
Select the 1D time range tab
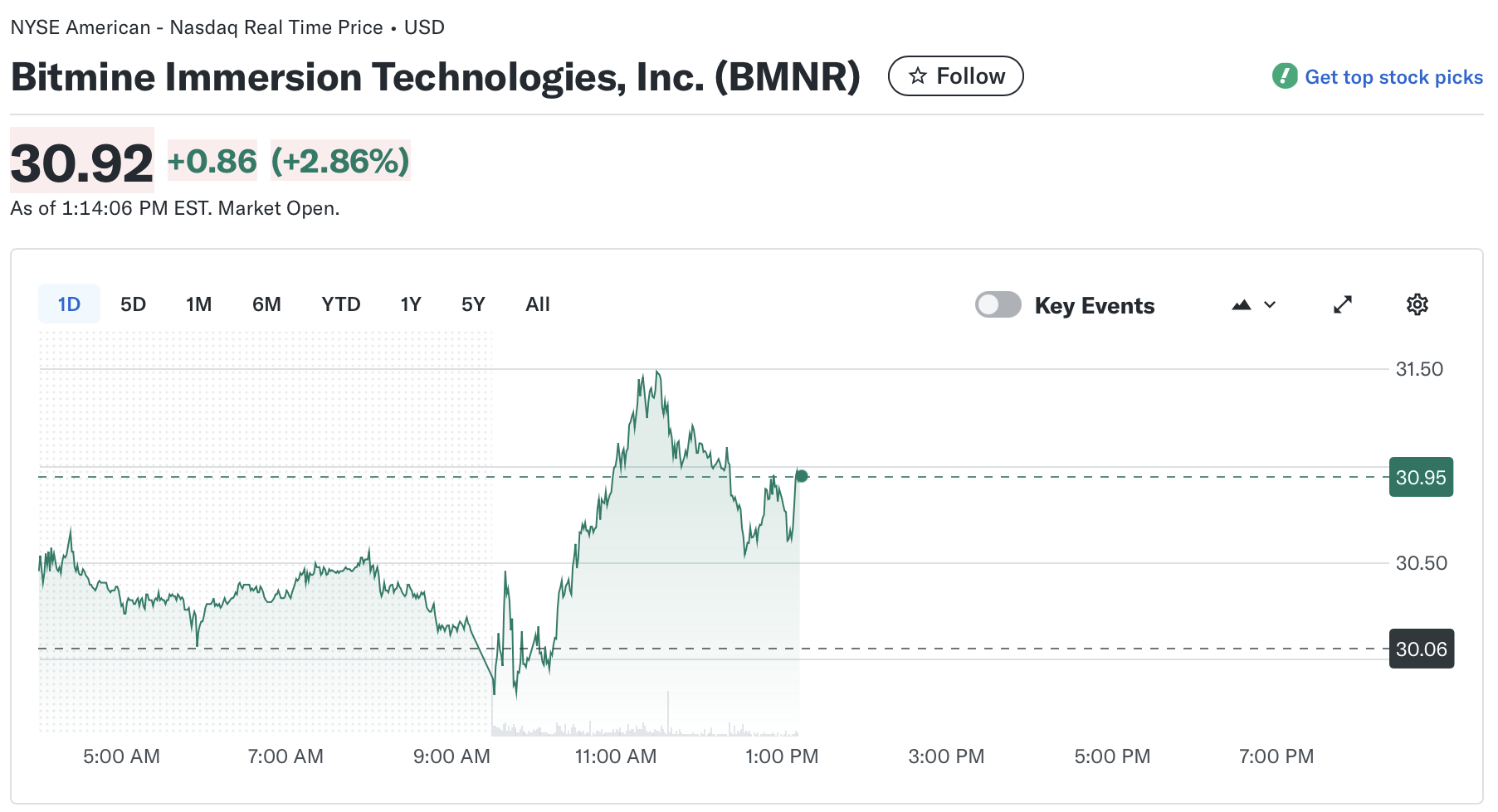pyautogui.click(x=69, y=304)
